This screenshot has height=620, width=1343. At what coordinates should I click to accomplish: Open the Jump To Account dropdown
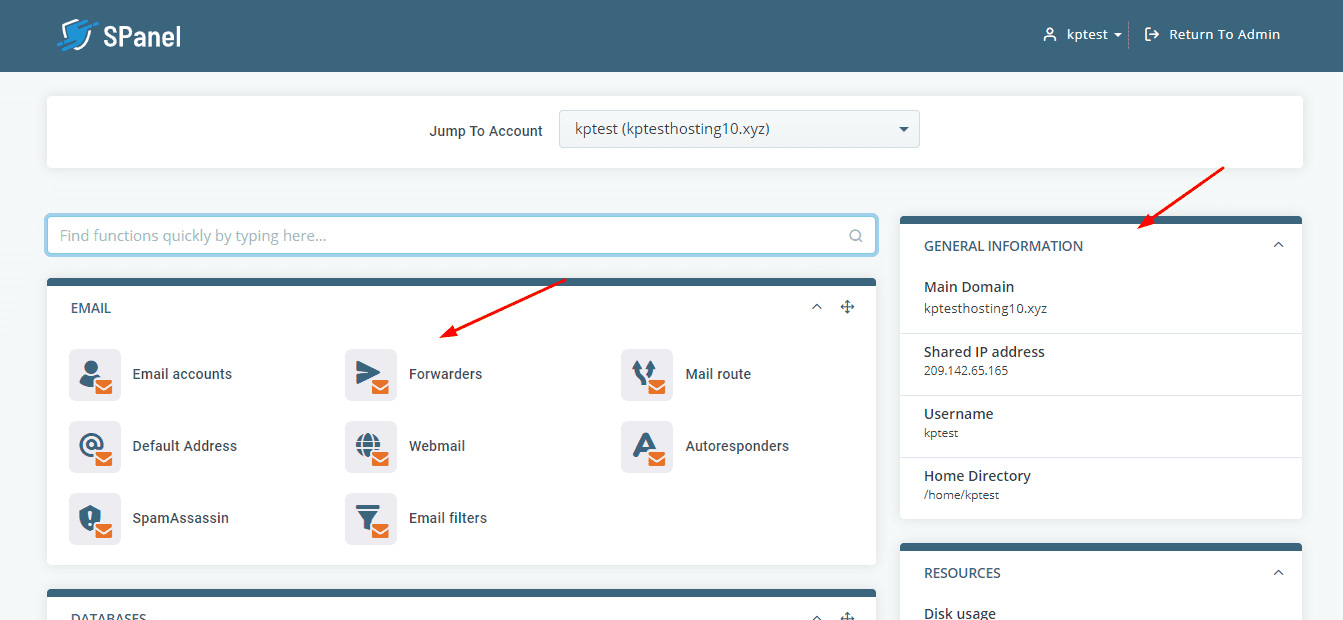pos(739,129)
